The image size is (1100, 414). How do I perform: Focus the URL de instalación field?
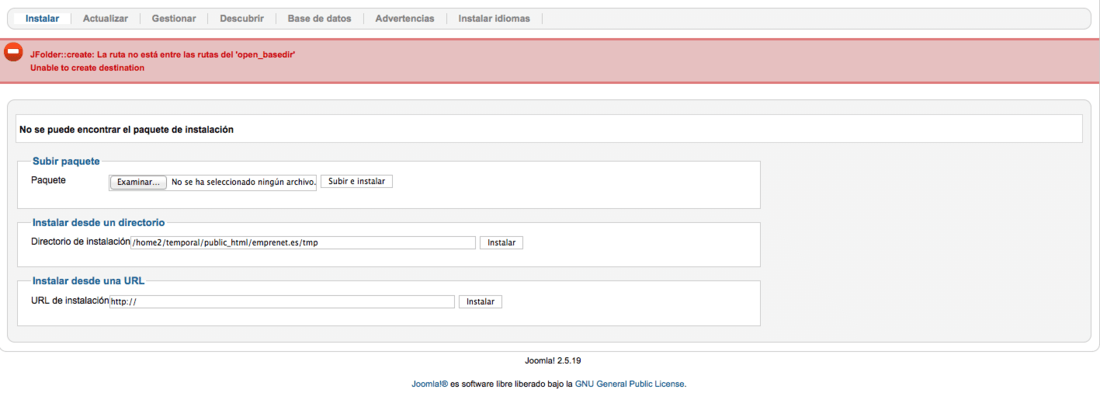point(282,302)
